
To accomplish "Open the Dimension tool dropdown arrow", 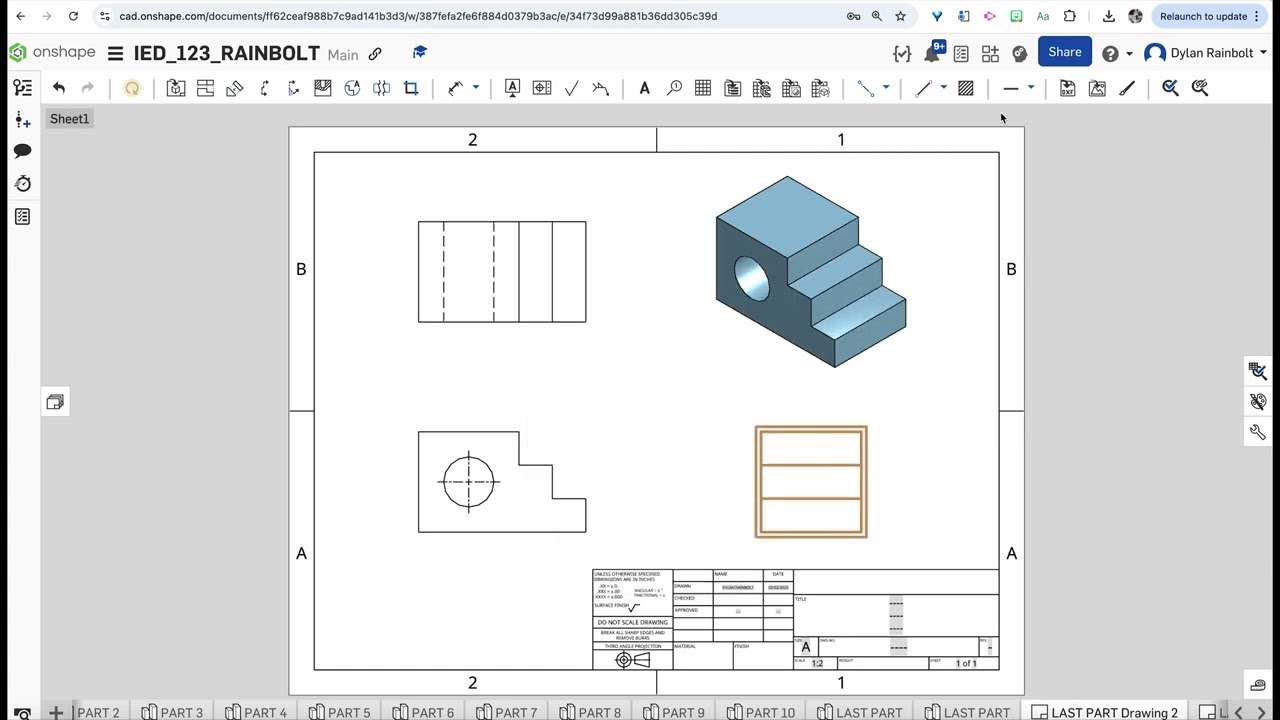I will [x=476, y=89].
